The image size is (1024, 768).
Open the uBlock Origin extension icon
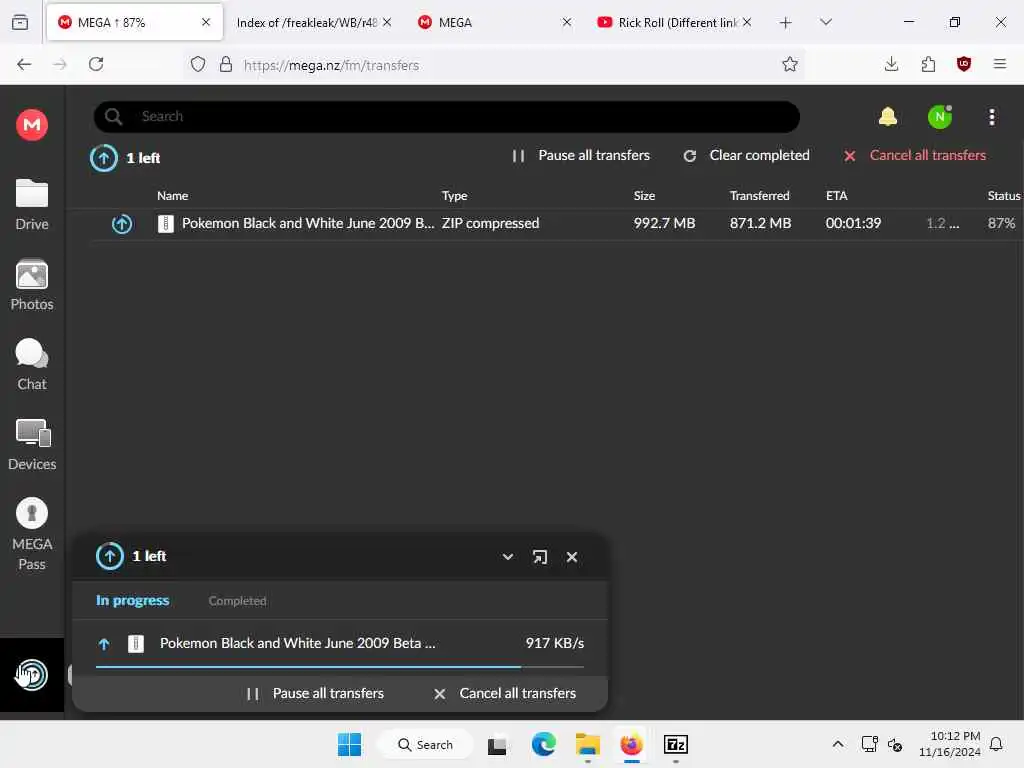pos(963,64)
